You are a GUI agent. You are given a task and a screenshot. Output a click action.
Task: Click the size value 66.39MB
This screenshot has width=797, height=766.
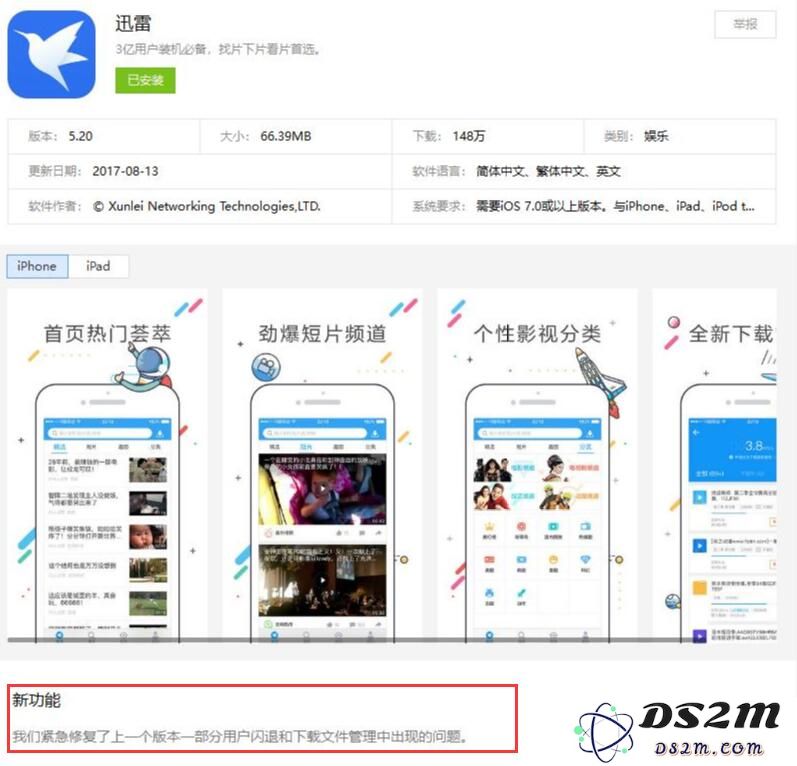click(286, 136)
